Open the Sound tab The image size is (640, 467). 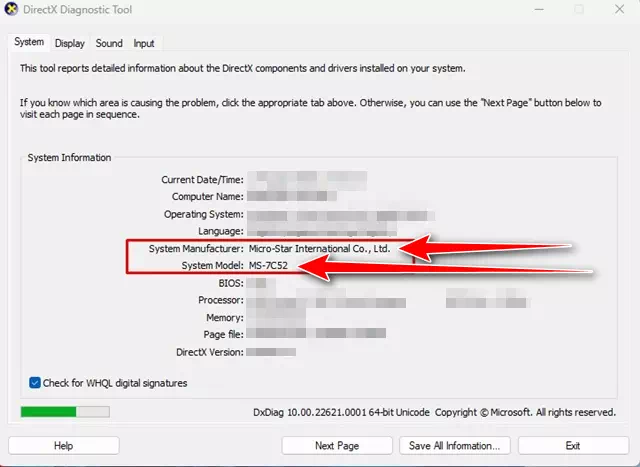point(109,43)
